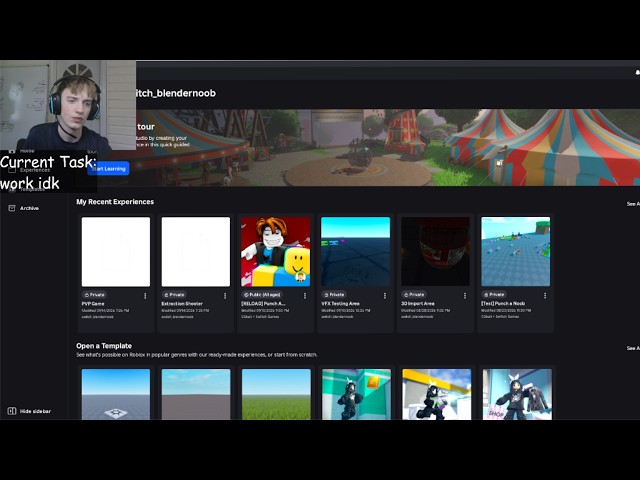Click See All beside My Recent Experiences
This screenshot has height=480, width=640.
633,204
